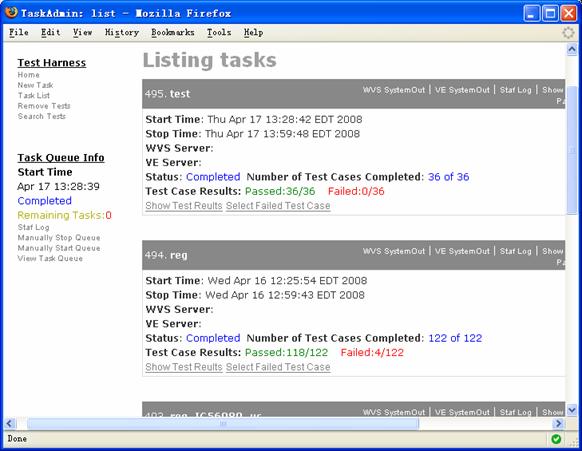
Task: Open WVS SystemOut for task 494
Action: (x=394, y=251)
